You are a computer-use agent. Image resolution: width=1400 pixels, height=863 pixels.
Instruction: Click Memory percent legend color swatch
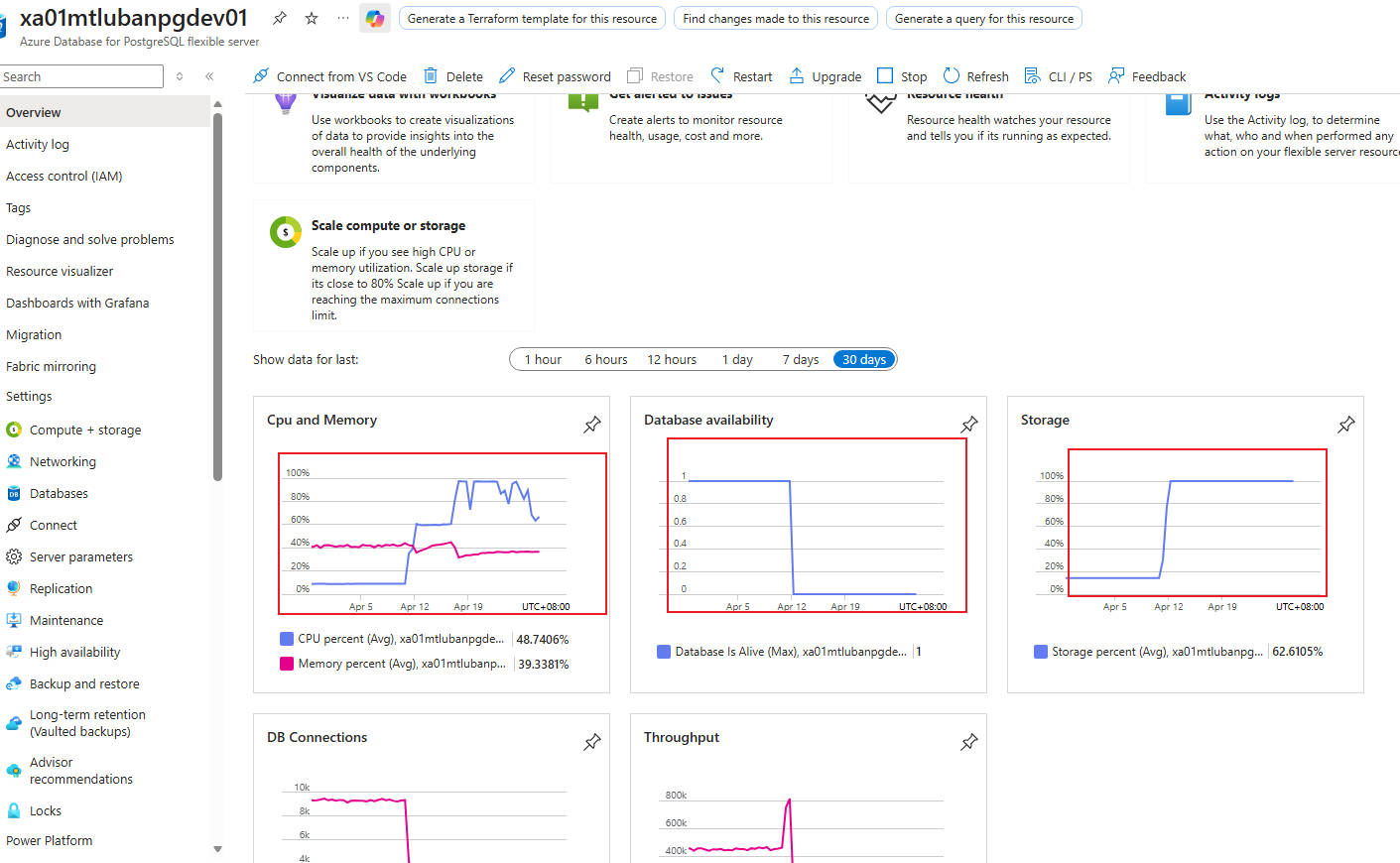287,664
